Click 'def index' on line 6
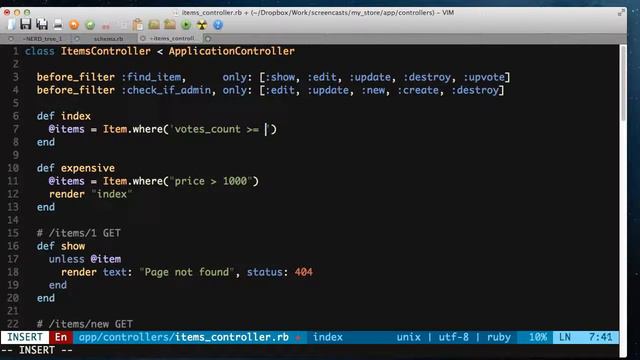640x360 pixels. pos(64,116)
